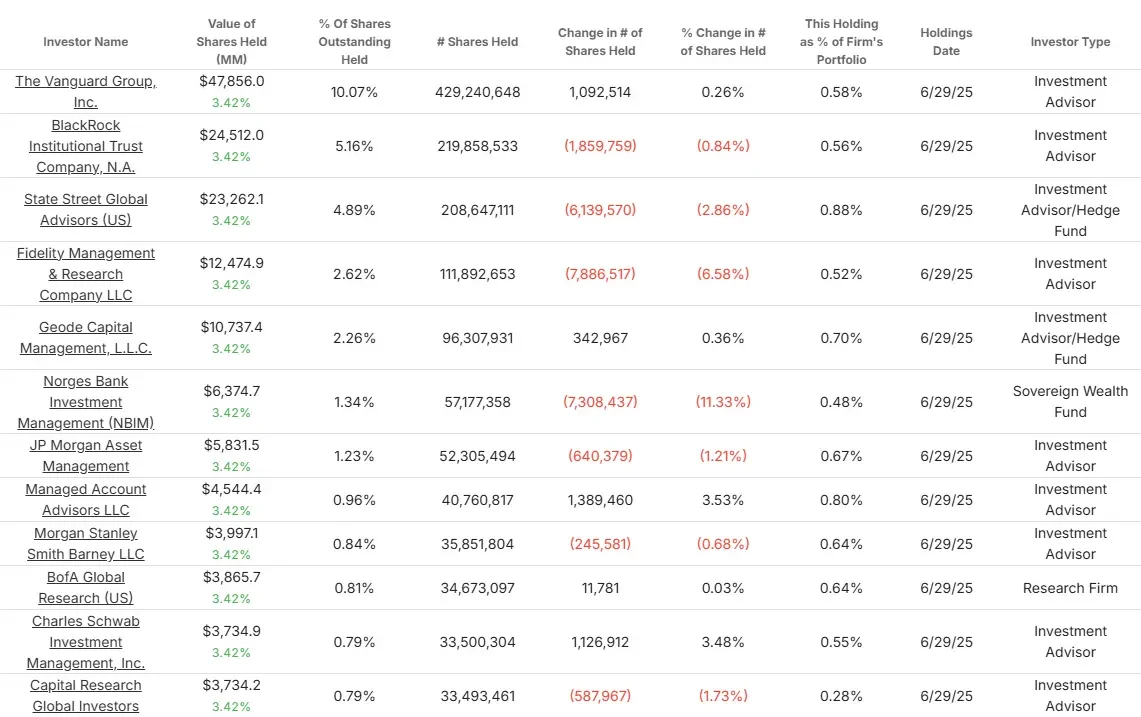This screenshot has height=717, width=1141.
Task: Open State Street Global Advisors (US) link
Action: 86,210
